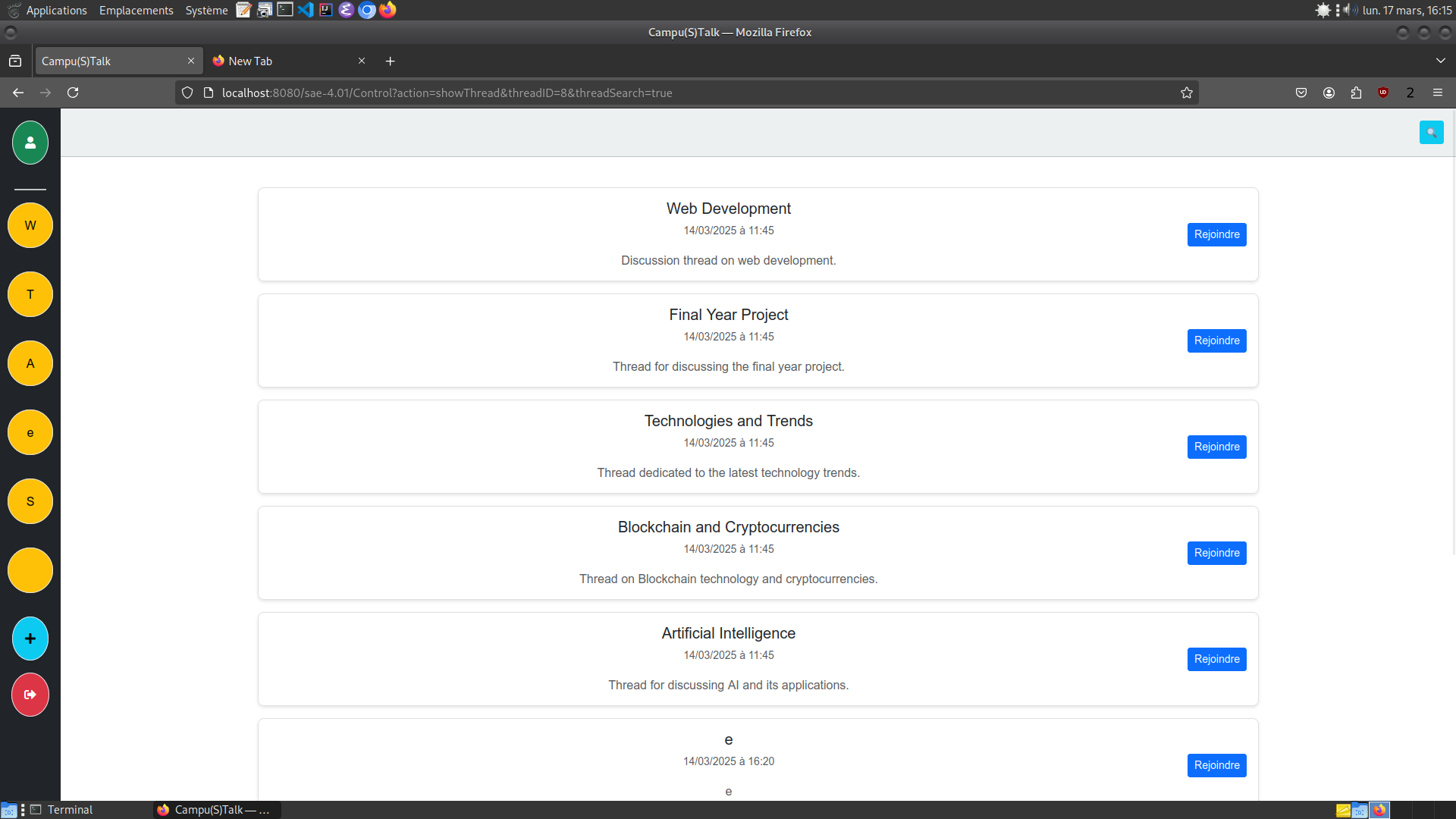Viewport: 1456px width, 819px height.
Task: Open the Emplacements menu
Action: 136,10
